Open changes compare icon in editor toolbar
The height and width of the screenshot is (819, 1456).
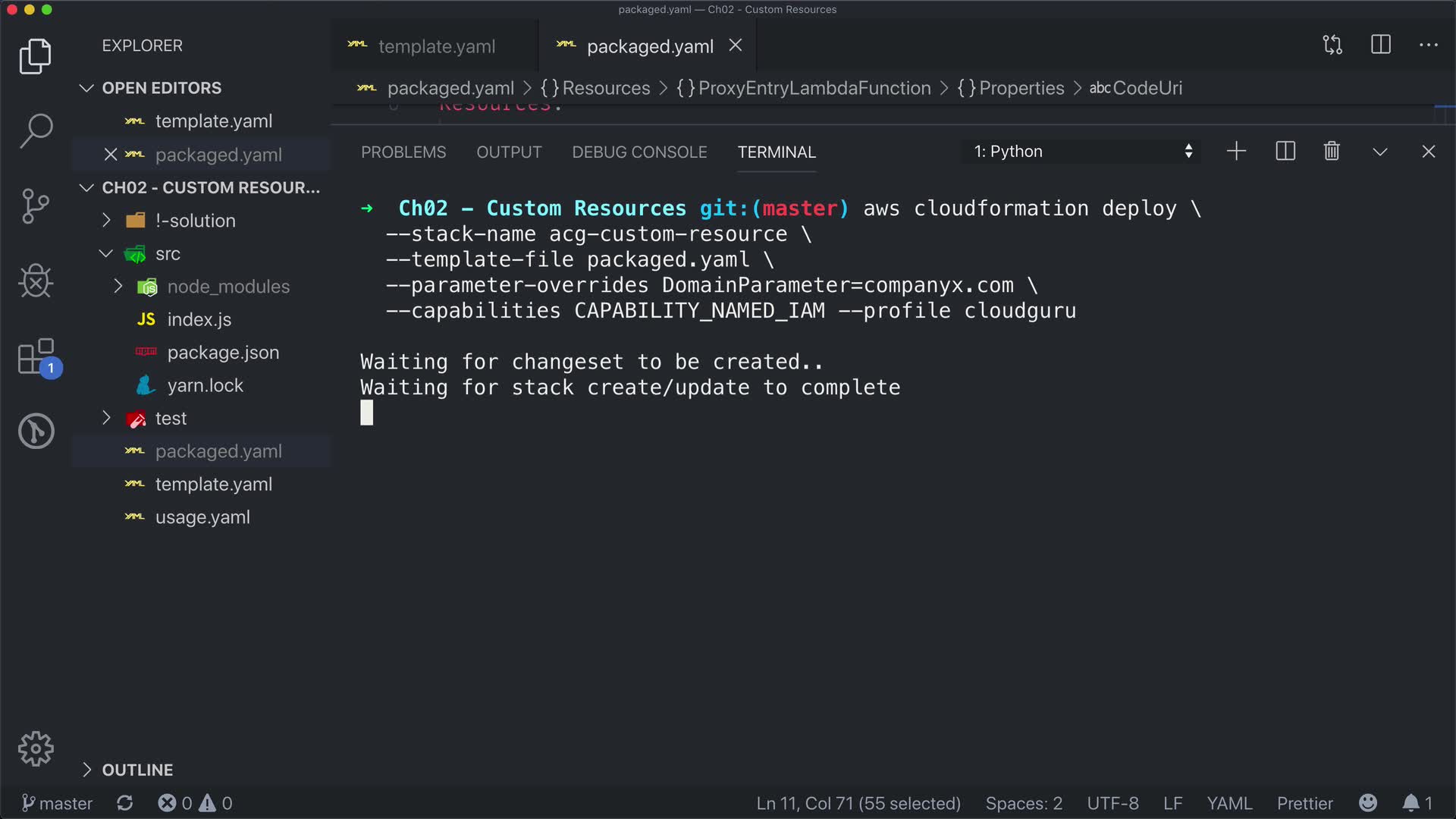point(1332,45)
